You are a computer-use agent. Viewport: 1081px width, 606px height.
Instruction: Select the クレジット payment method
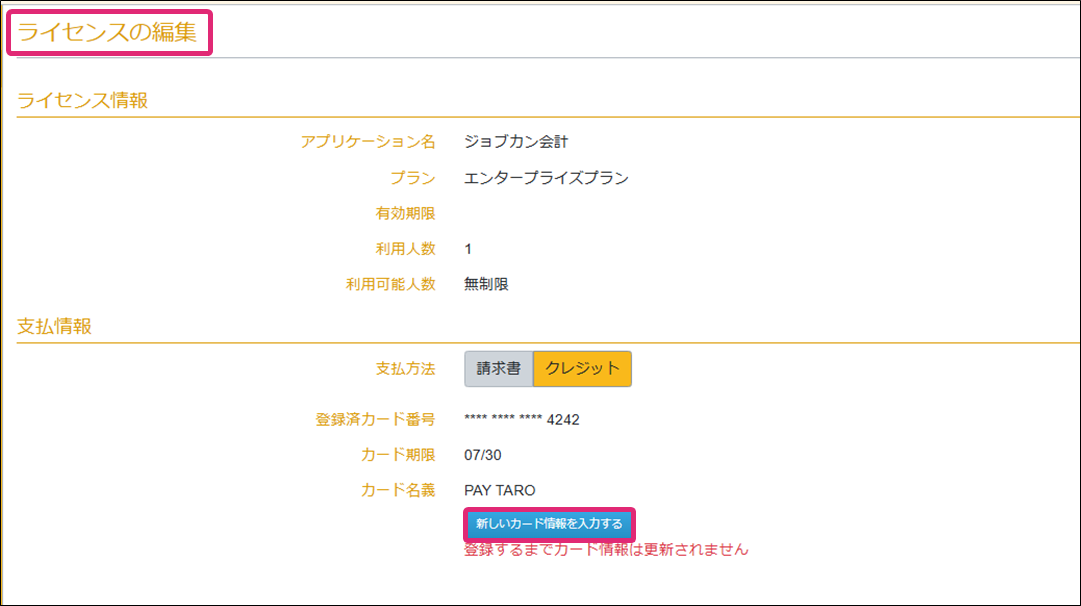(582, 369)
